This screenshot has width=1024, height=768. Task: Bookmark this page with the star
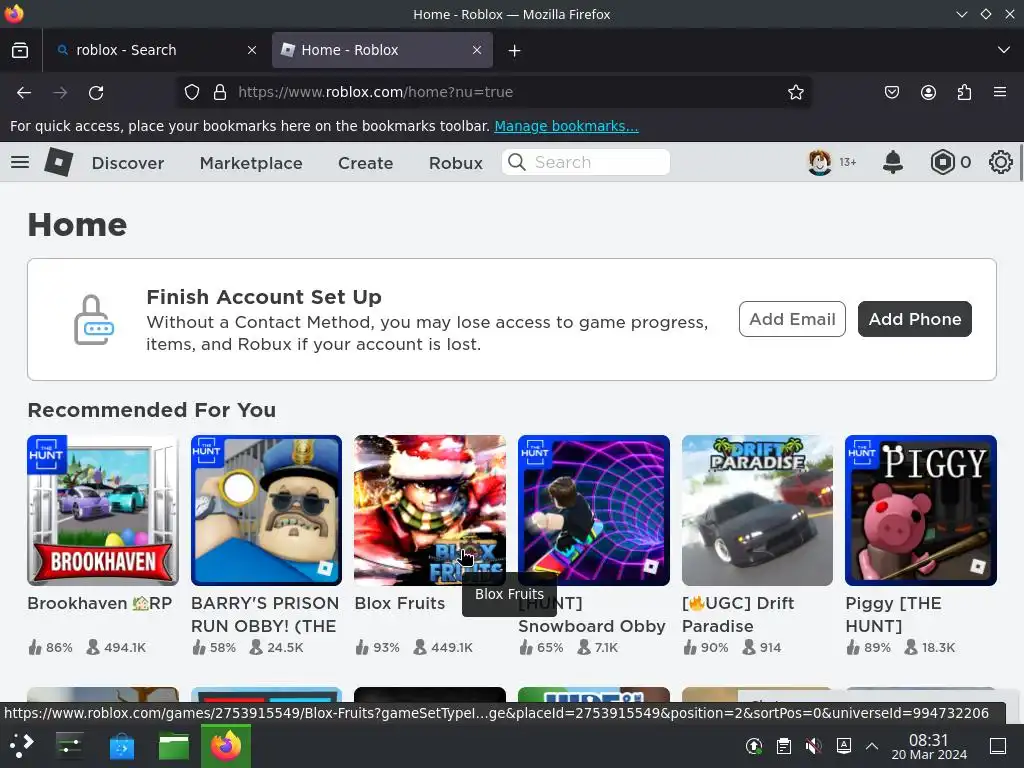[795, 93]
